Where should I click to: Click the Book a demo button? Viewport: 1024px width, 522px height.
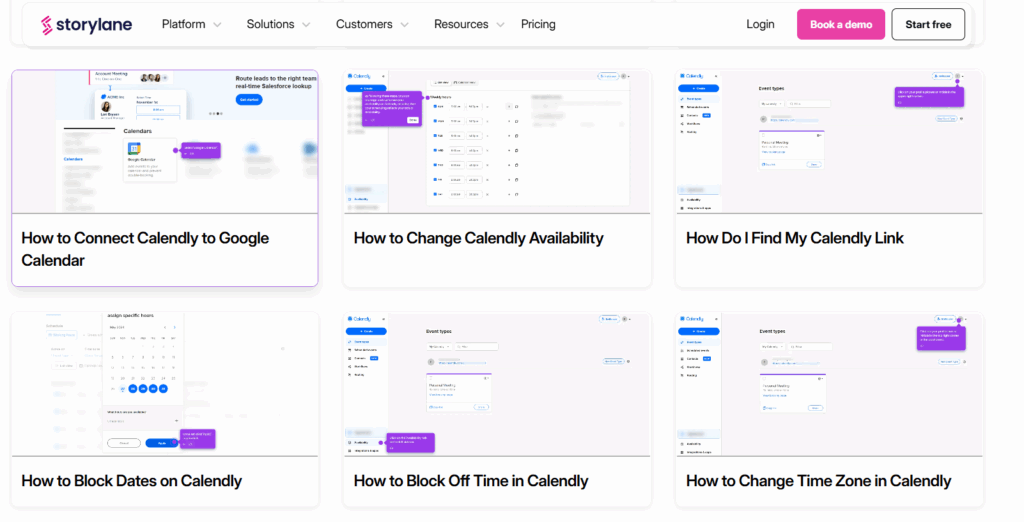[x=841, y=24]
